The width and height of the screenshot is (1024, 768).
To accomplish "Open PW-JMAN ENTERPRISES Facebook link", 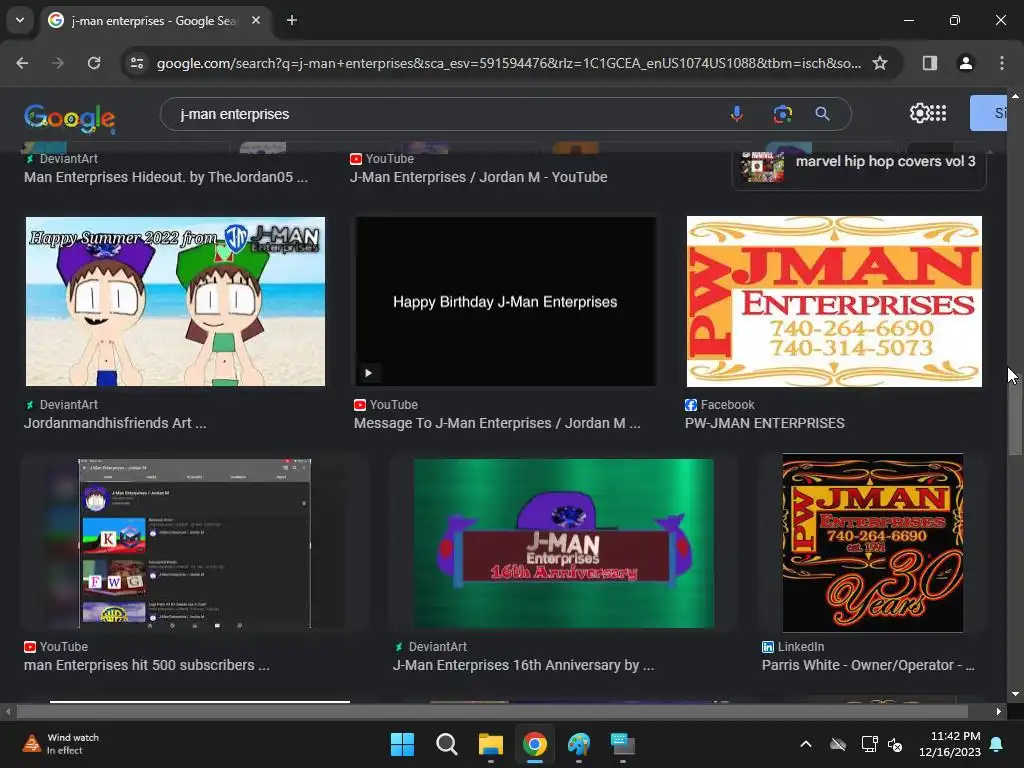I will click(x=765, y=423).
